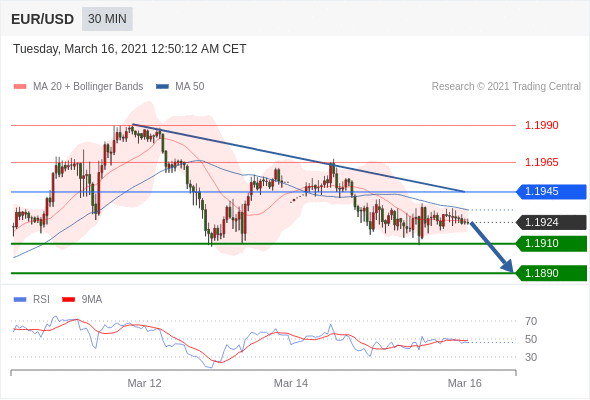
Task: Click the MA 50 legend label
Action: (190, 87)
